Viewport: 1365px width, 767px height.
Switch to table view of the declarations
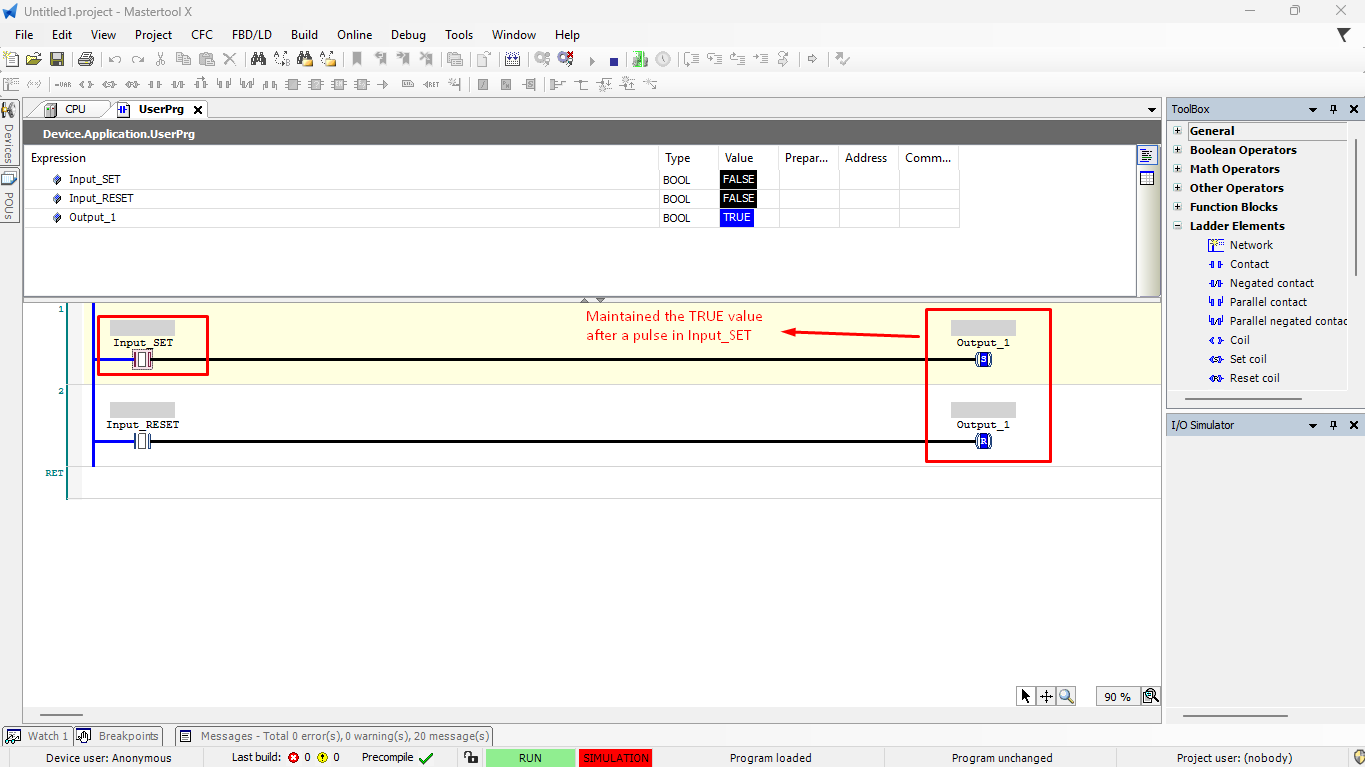point(1146,179)
